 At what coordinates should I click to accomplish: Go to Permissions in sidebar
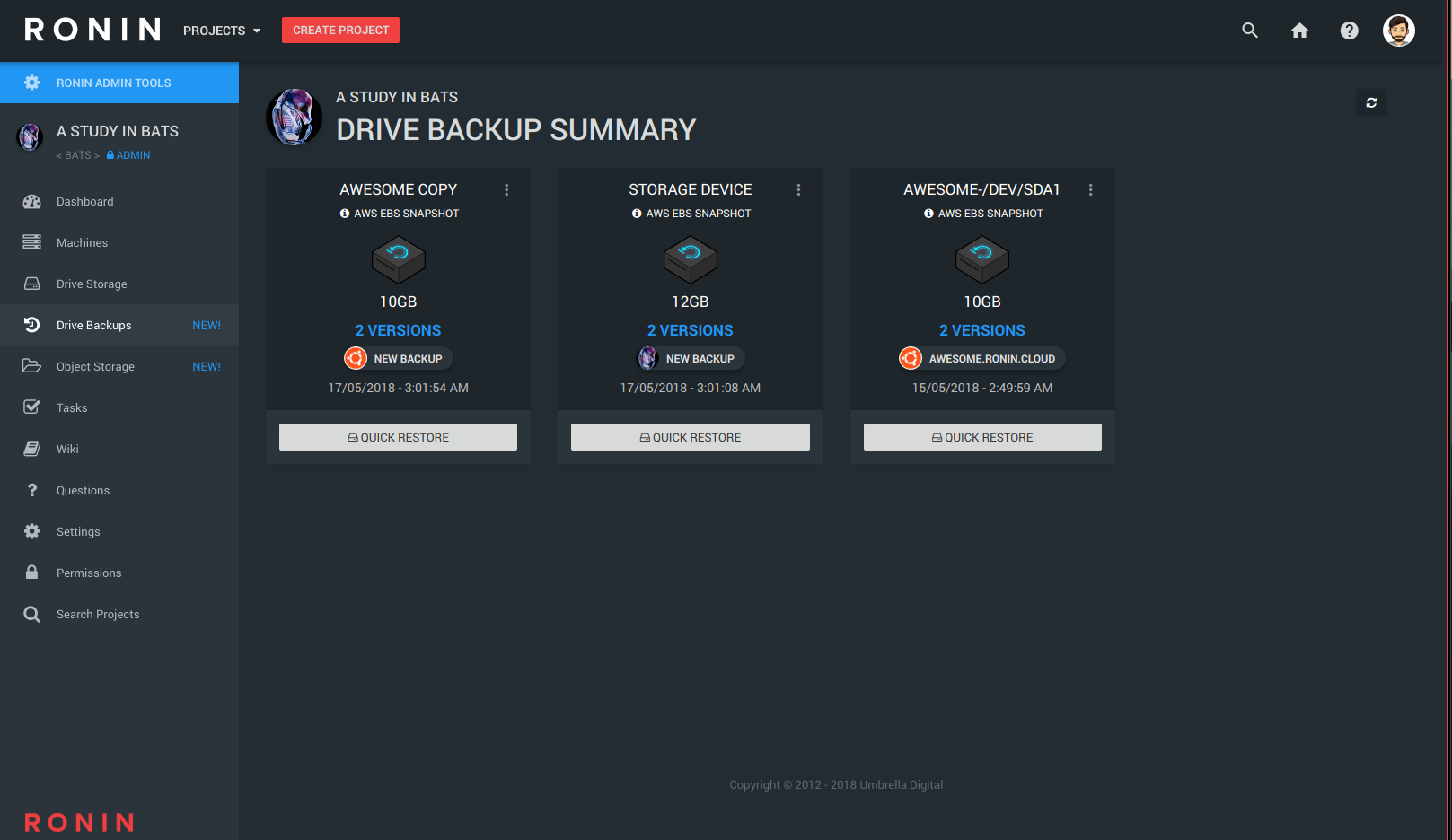(119, 573)
